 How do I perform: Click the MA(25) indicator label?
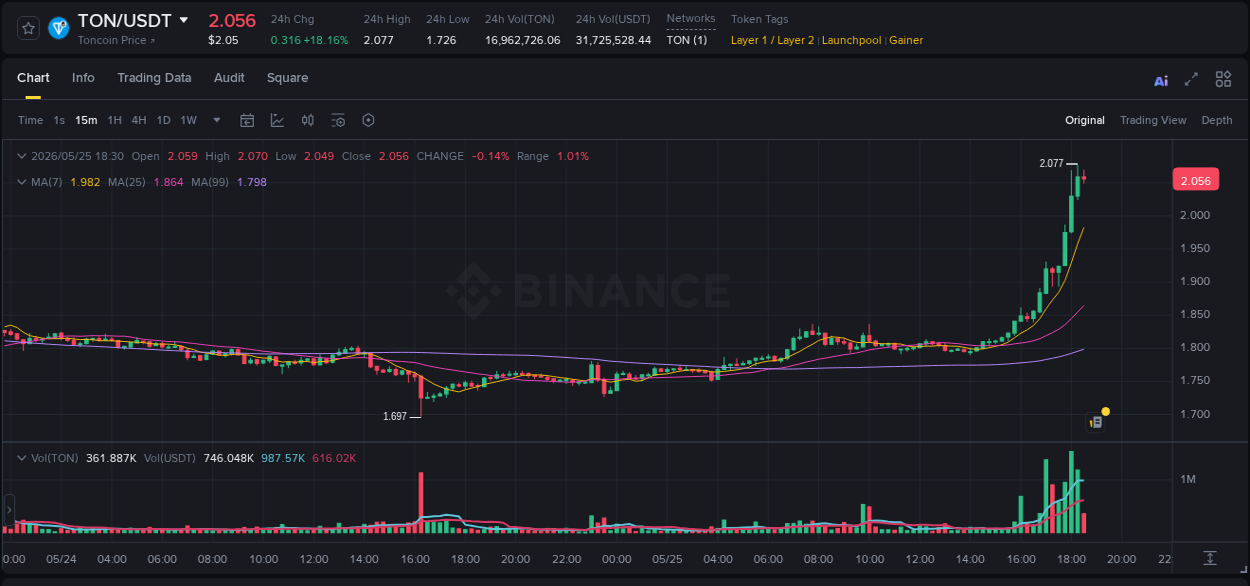point(126,182)
